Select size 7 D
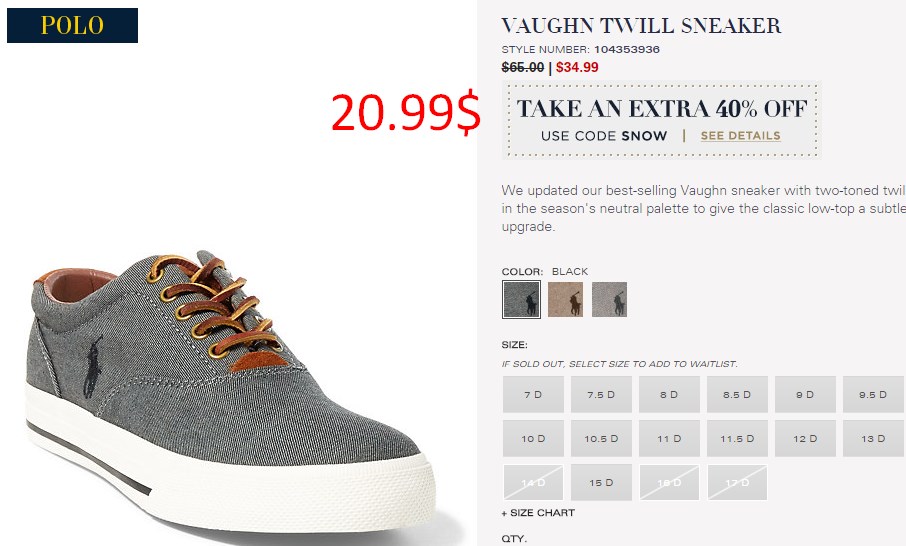Image resolution: width=906 pixels, height=546 pixels. coord(533,395)
